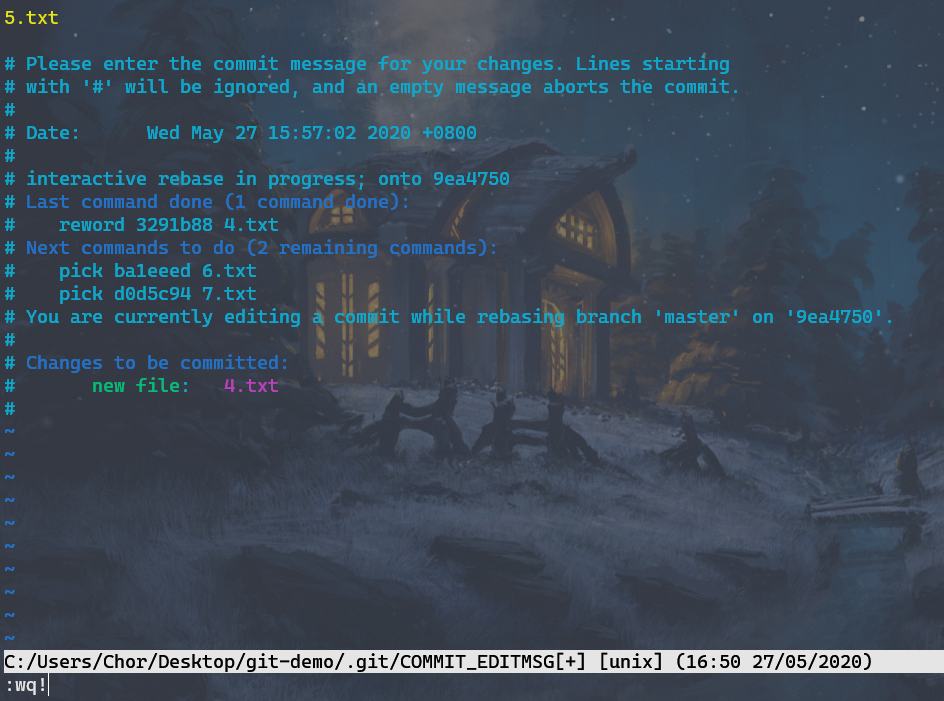Click the magenta 4.txt filename
944x701 pixels.
(x=251, y=385)
